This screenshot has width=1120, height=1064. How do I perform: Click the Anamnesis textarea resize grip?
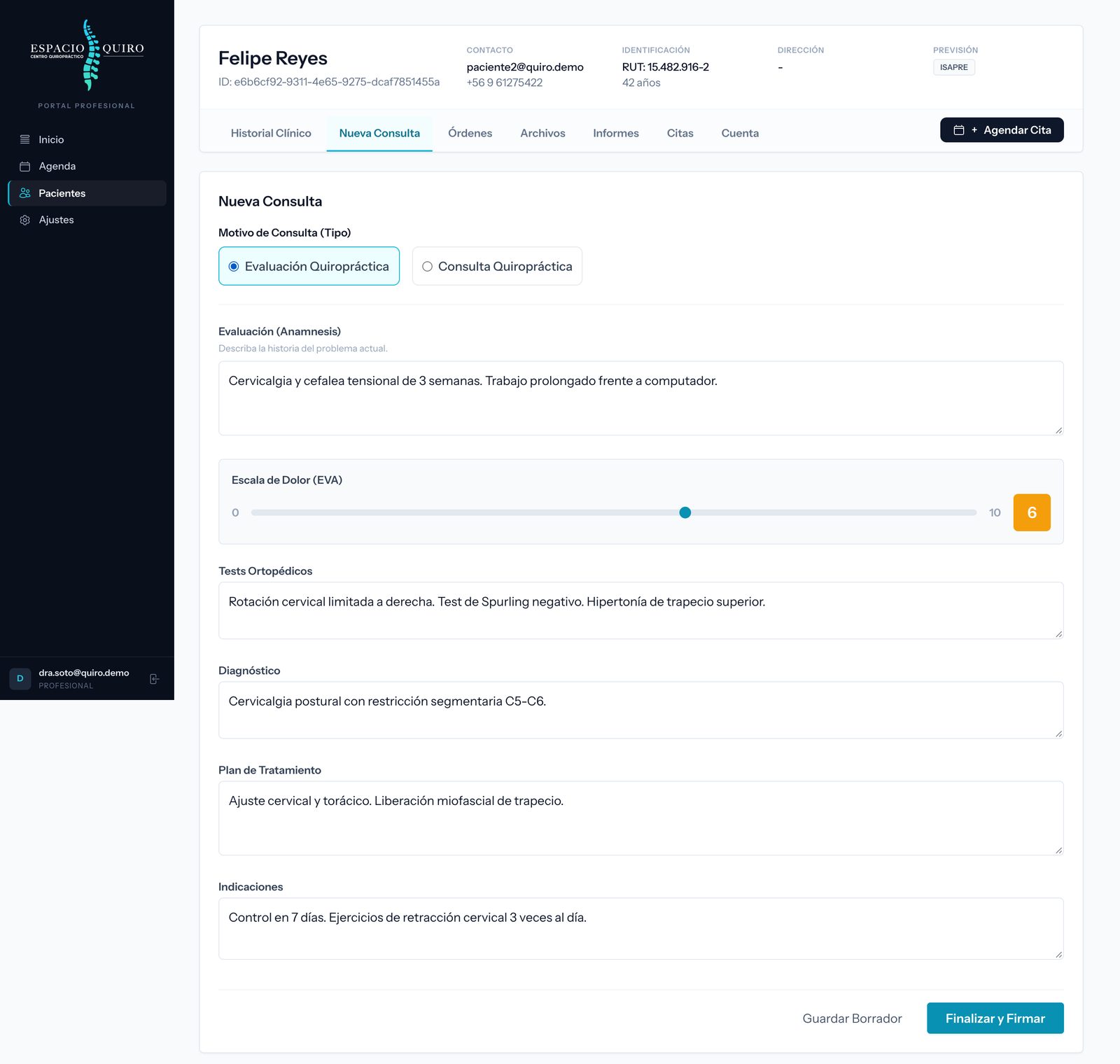click(1058, 430)
